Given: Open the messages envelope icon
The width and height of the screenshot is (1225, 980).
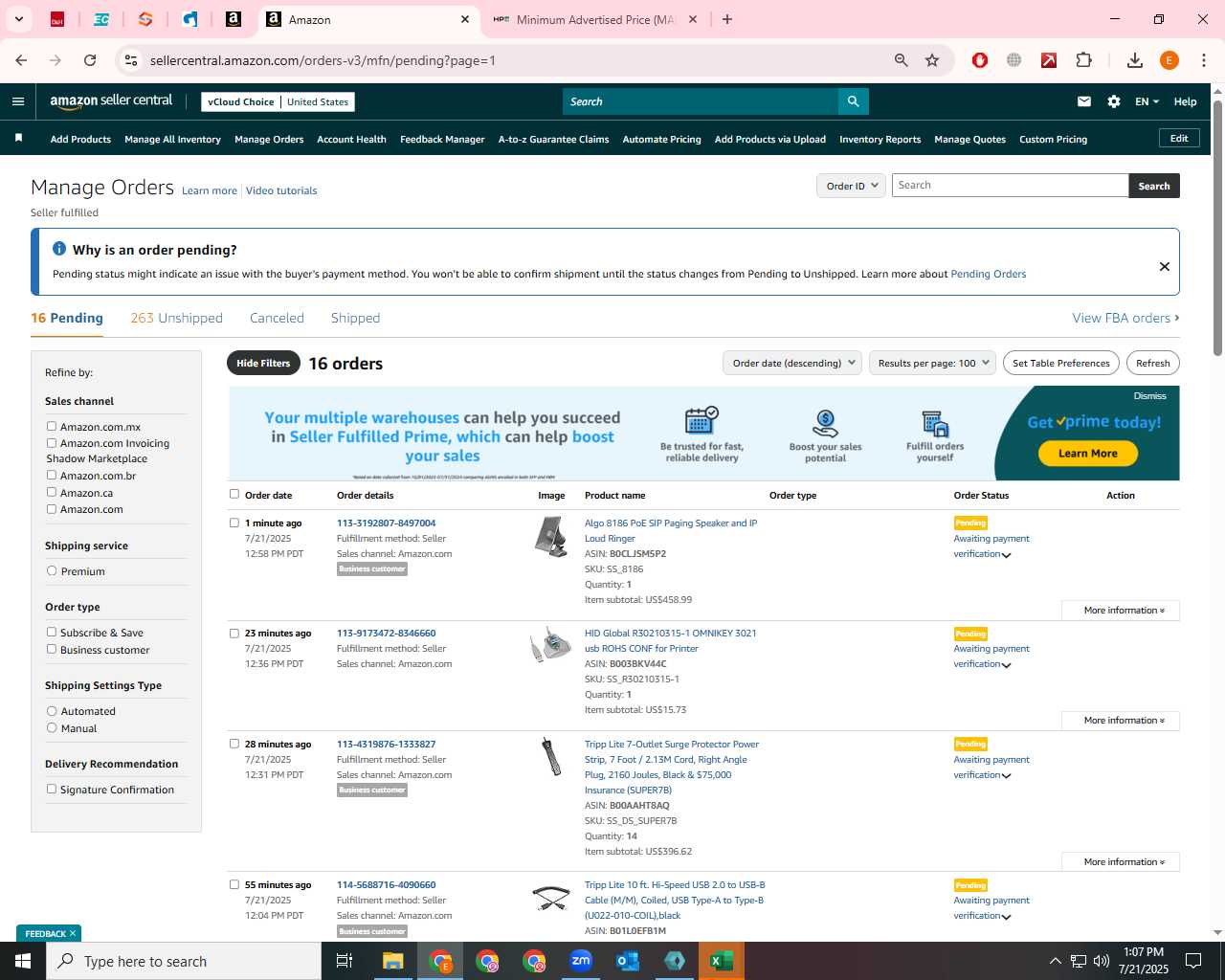Looking at the screenshot, I should coord(1084,101).
